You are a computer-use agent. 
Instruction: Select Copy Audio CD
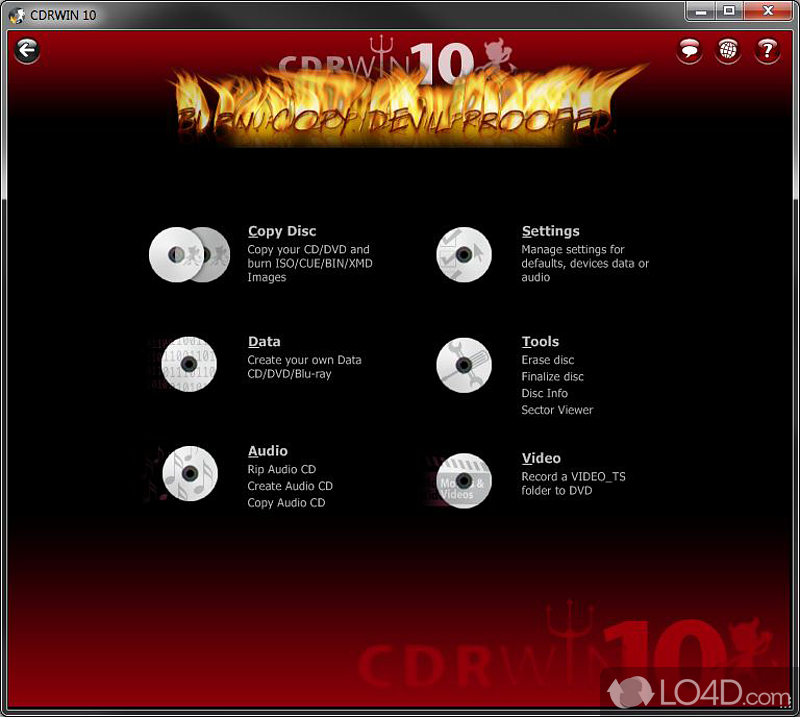pos(286,503)
